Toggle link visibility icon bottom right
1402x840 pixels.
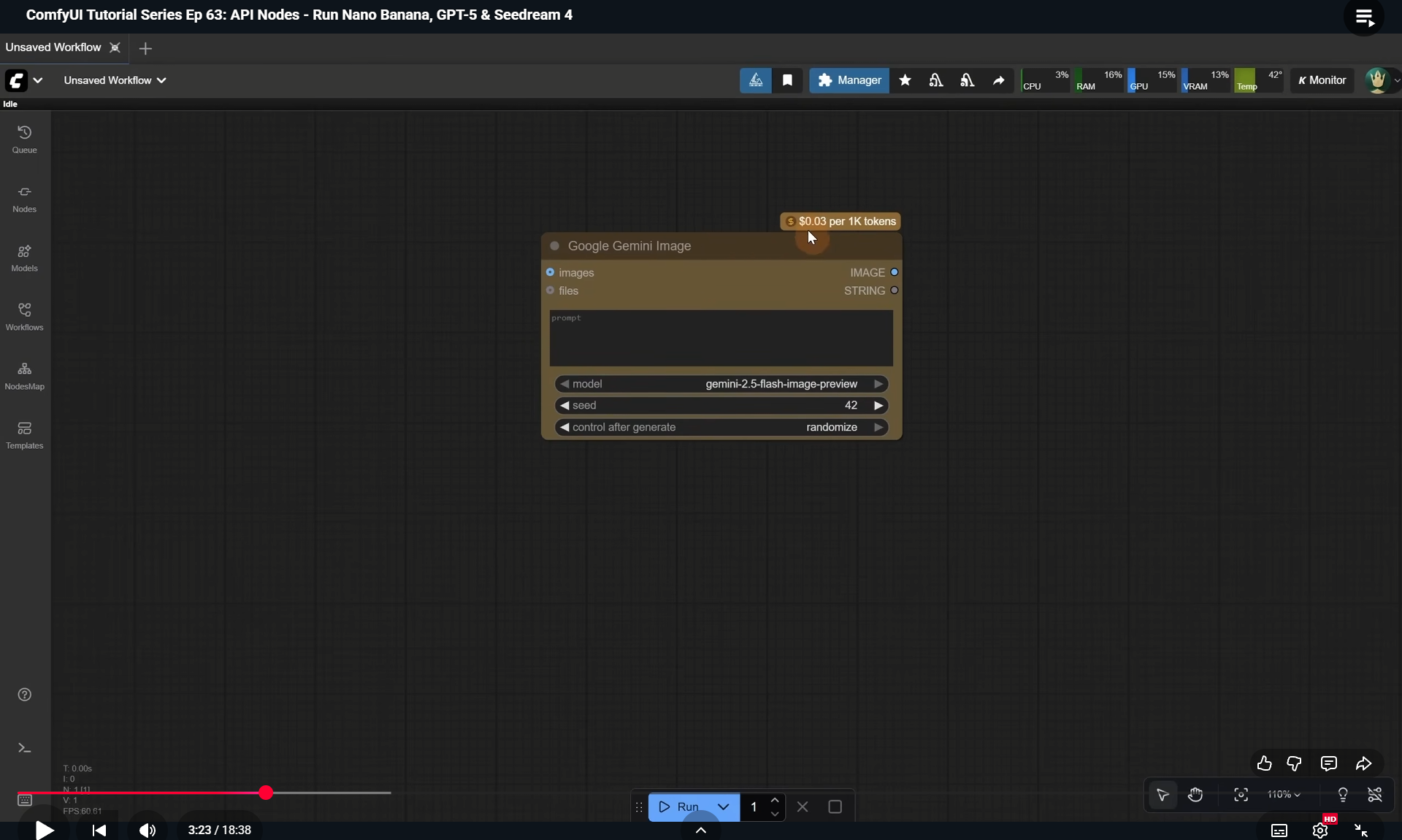(1375, 795)
